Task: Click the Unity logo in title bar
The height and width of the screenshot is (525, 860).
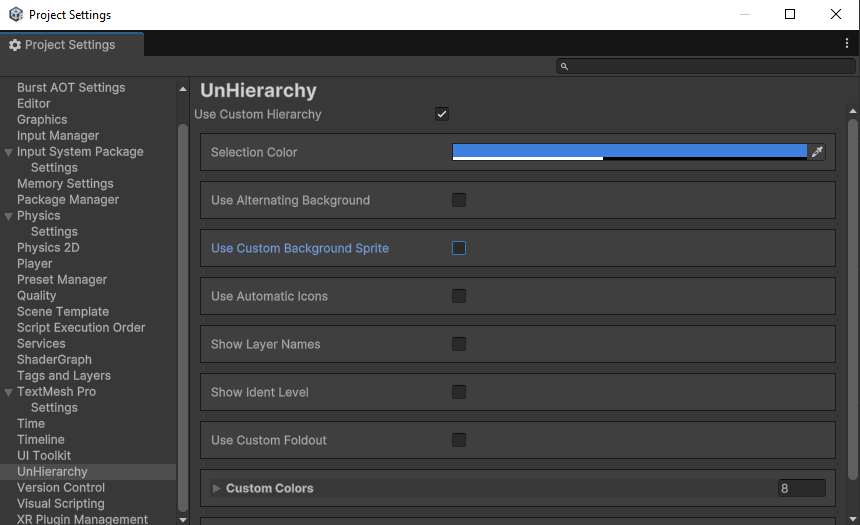Action: pyautogui.click(x=13, y=15)
